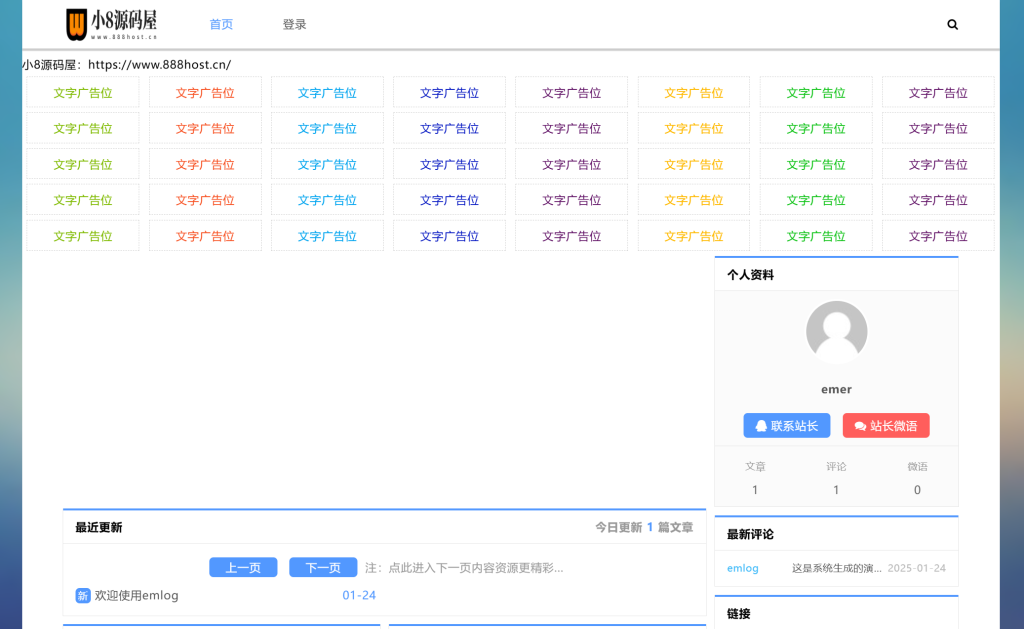Click the 最新评论 panel heading
Viewport: 1024px width, 629px height.
click(x=750, y=534)
